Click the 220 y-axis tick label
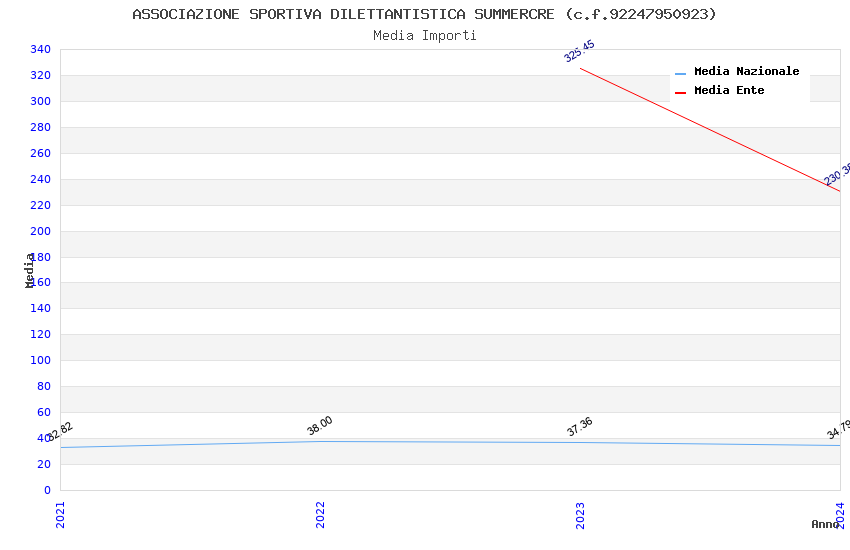Viewport: 850px width, 550px height. point(40,205)
